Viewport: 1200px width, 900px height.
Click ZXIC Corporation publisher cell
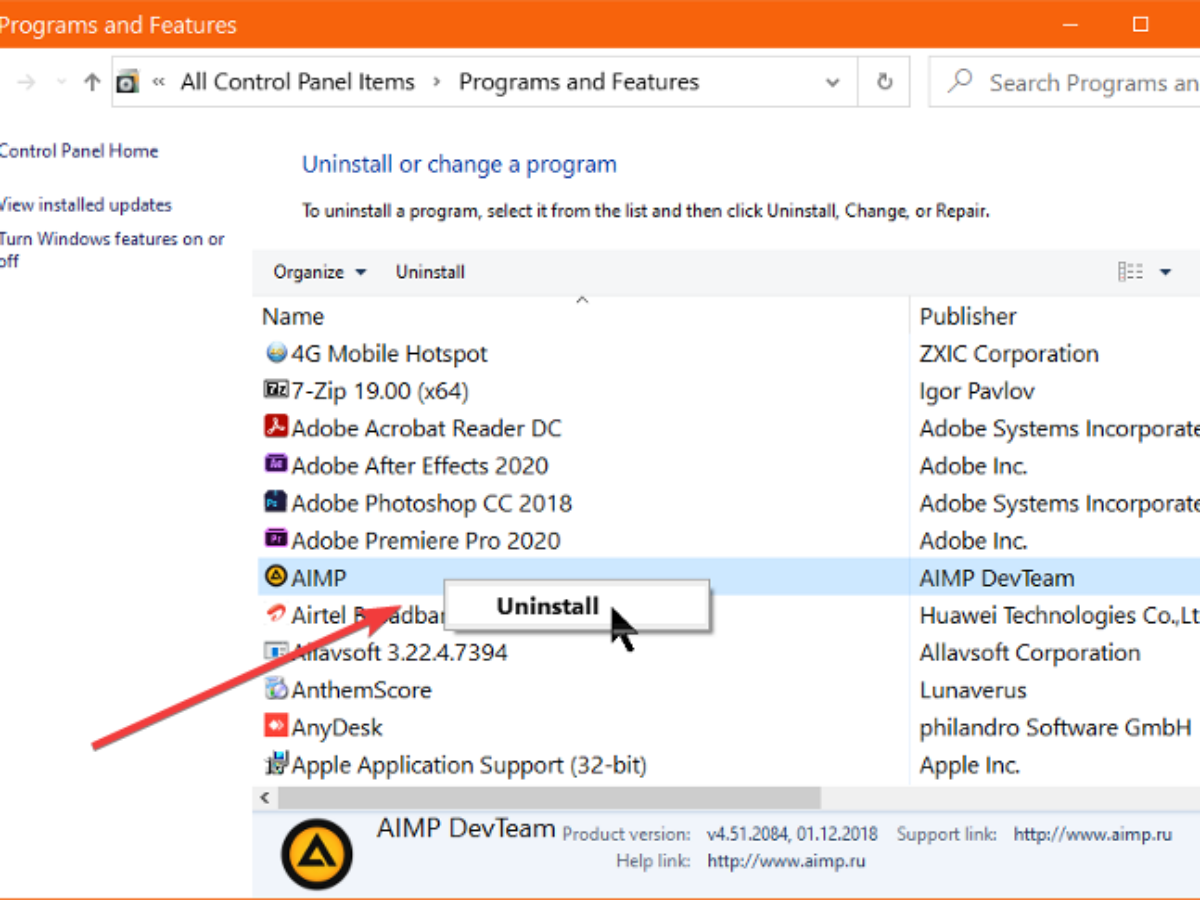pos(1009,353)
